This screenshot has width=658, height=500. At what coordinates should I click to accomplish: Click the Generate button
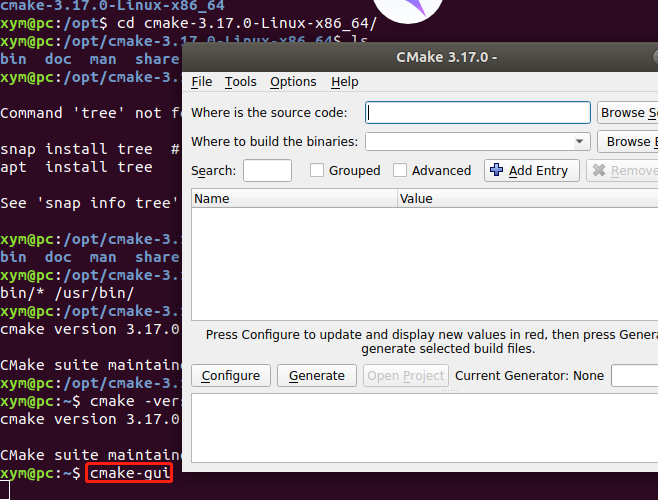pos(317,375)
